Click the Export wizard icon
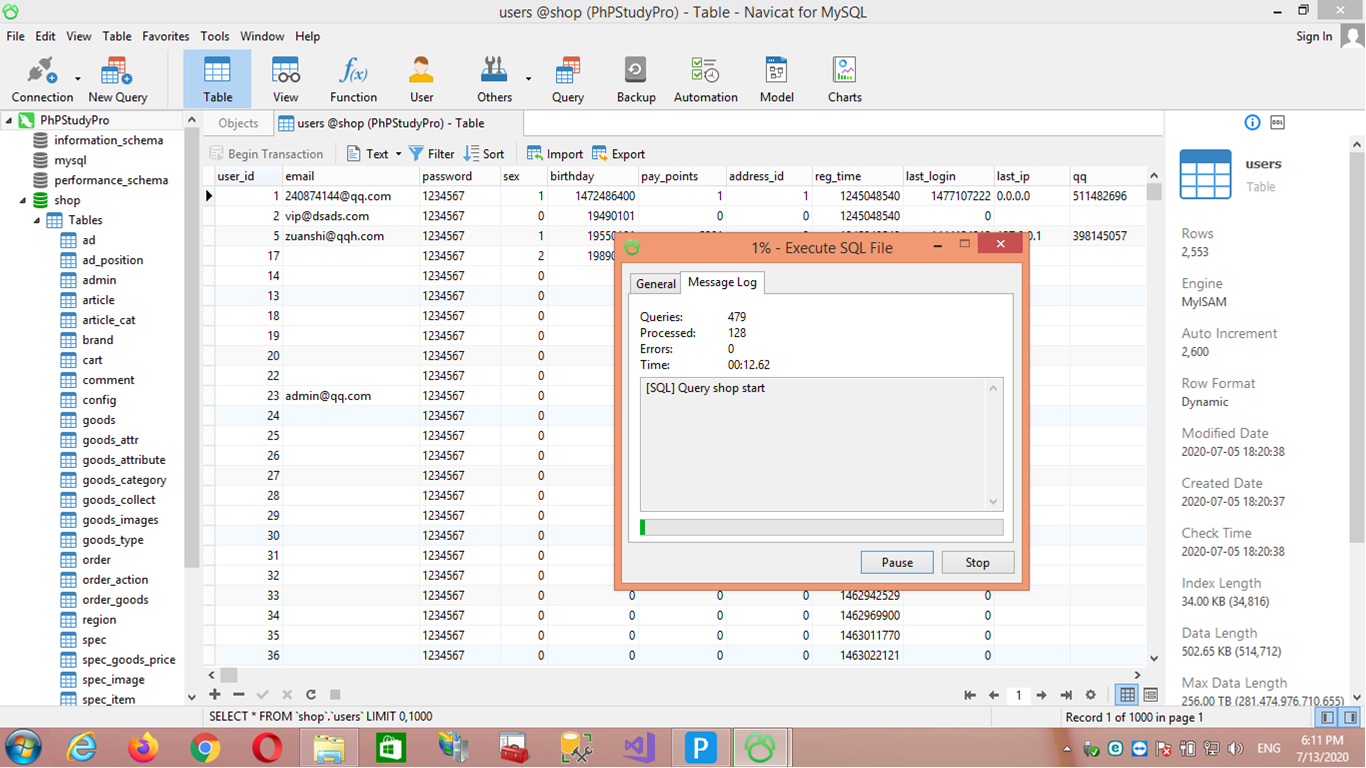 click(618, 154)
